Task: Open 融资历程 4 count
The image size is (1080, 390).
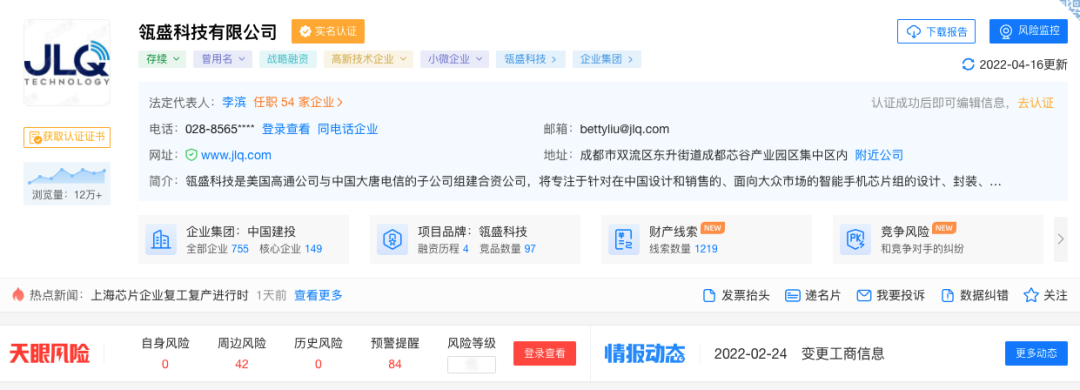Action: click(x=444, y=249)
